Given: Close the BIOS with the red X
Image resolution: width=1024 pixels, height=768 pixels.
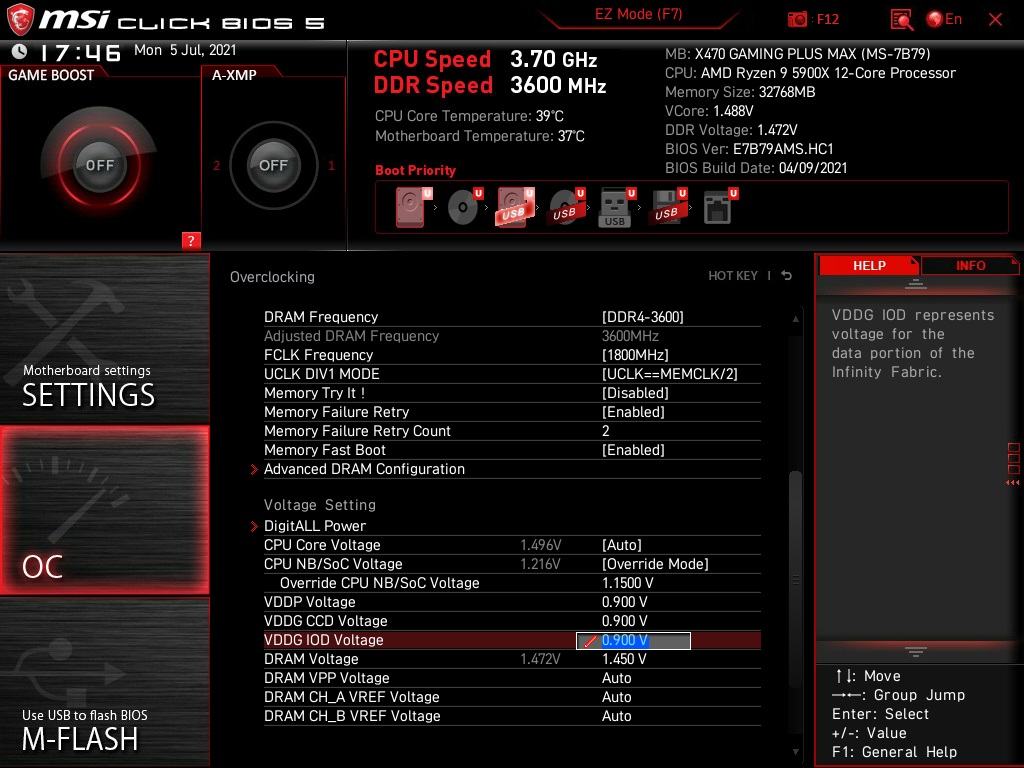Looking at the screenshot, I should coord(995,20).
